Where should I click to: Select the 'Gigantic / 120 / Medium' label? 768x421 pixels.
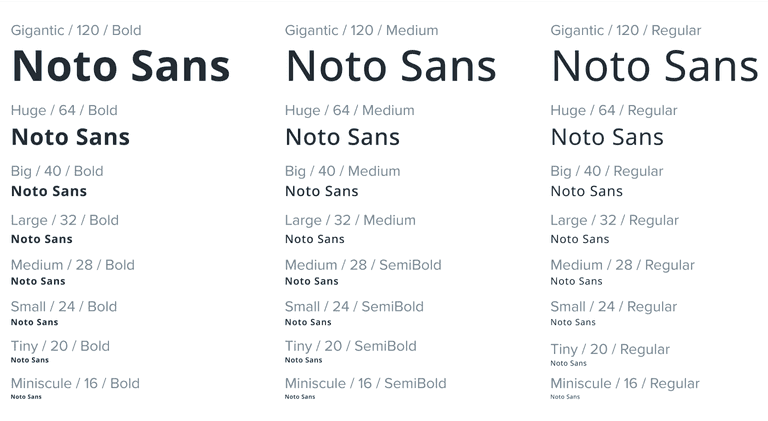pos(361,30)
